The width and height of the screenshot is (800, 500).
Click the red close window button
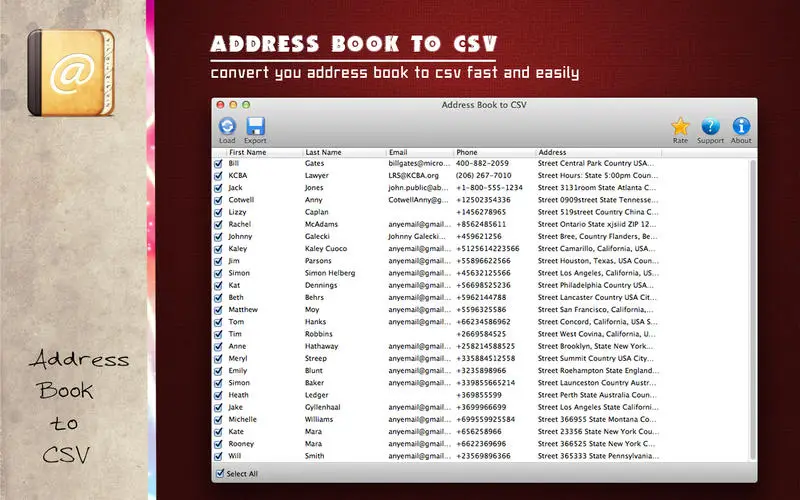tap(220, 105)
